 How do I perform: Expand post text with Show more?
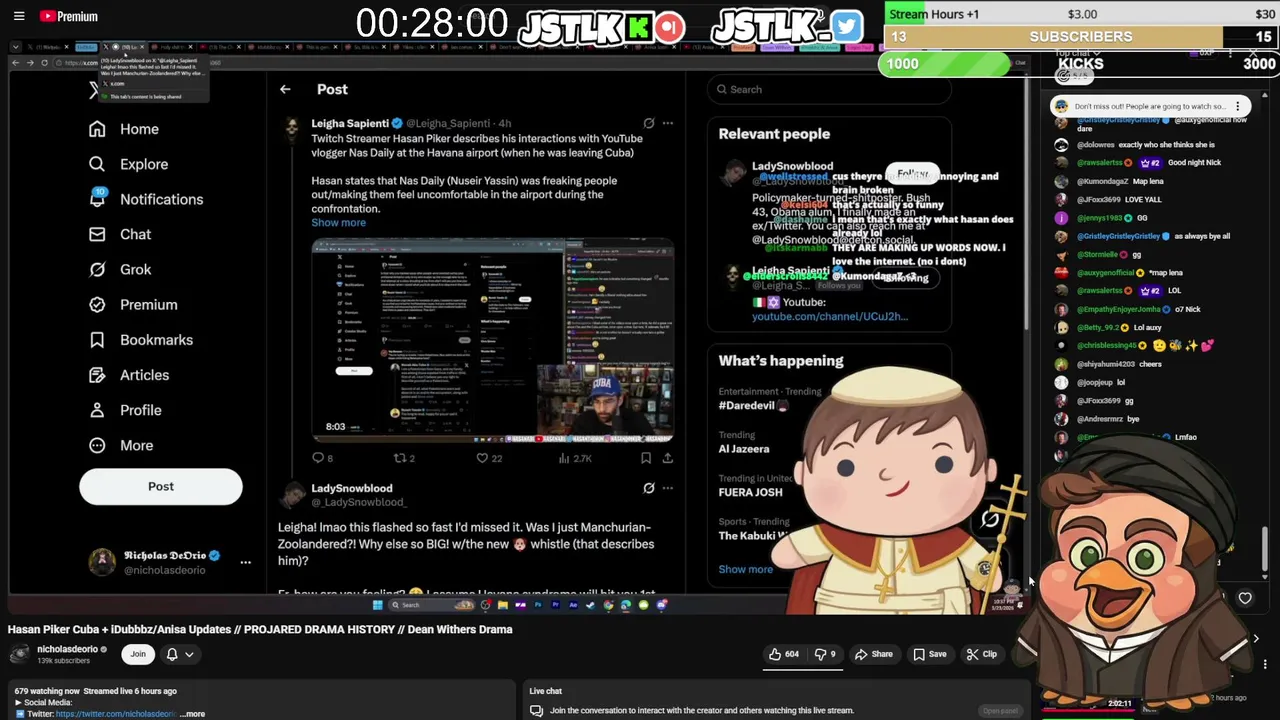coord(338,222)
